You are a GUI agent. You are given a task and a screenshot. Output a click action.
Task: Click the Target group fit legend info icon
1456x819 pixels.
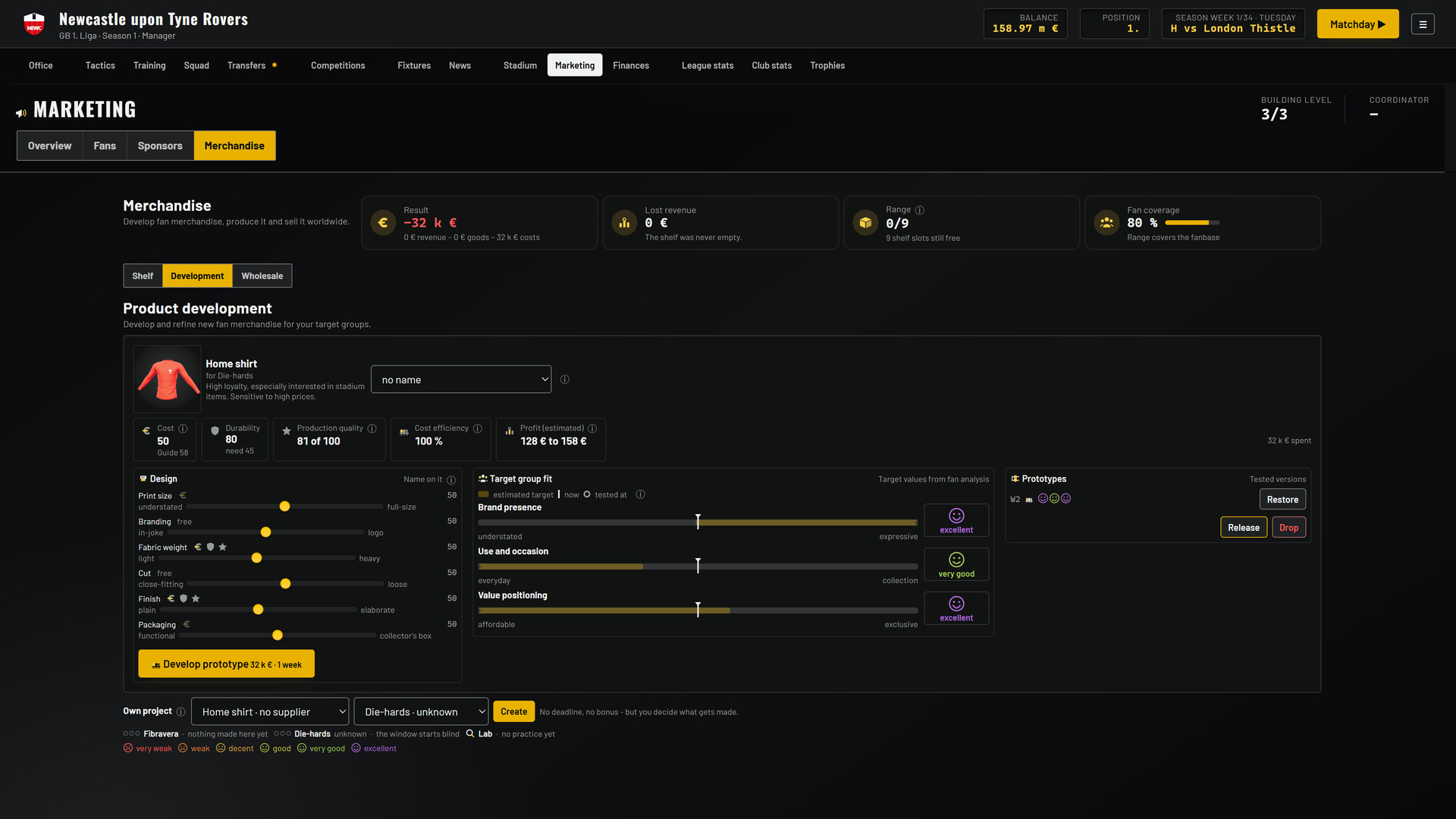point(641,494)
